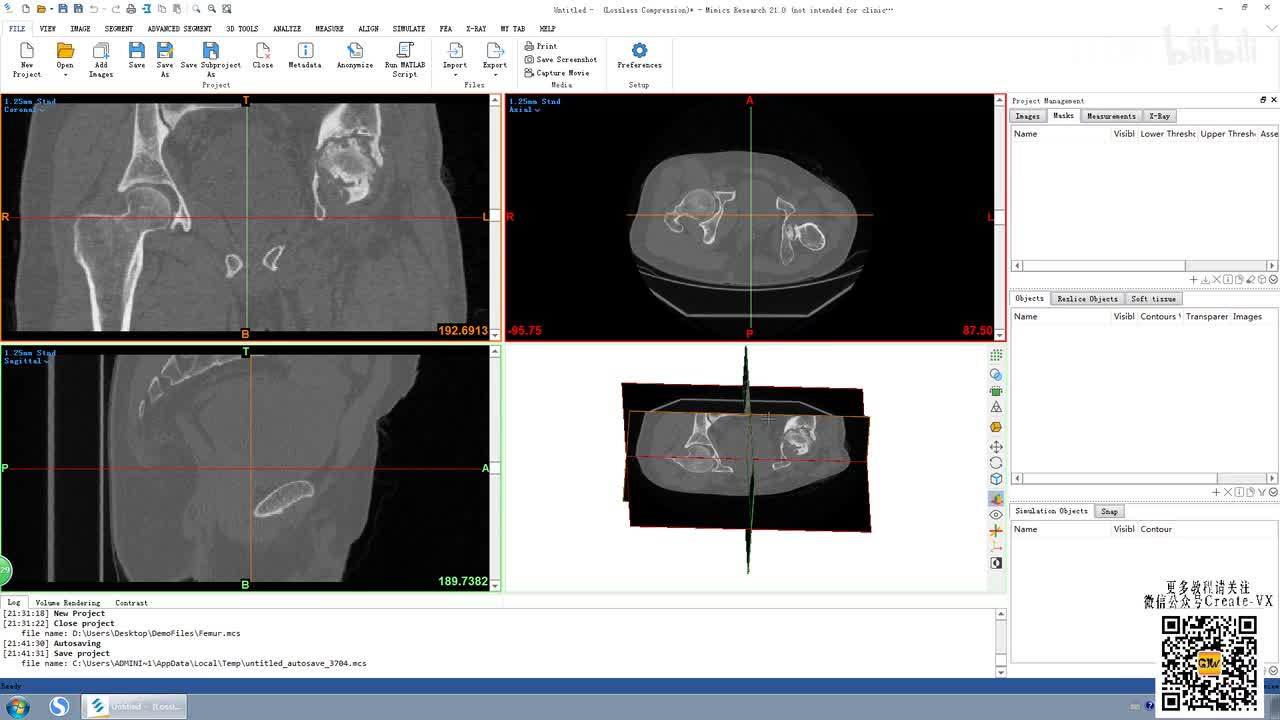Click Save Screenshot
1280x720 pixels.
click(x=561, y=59)
